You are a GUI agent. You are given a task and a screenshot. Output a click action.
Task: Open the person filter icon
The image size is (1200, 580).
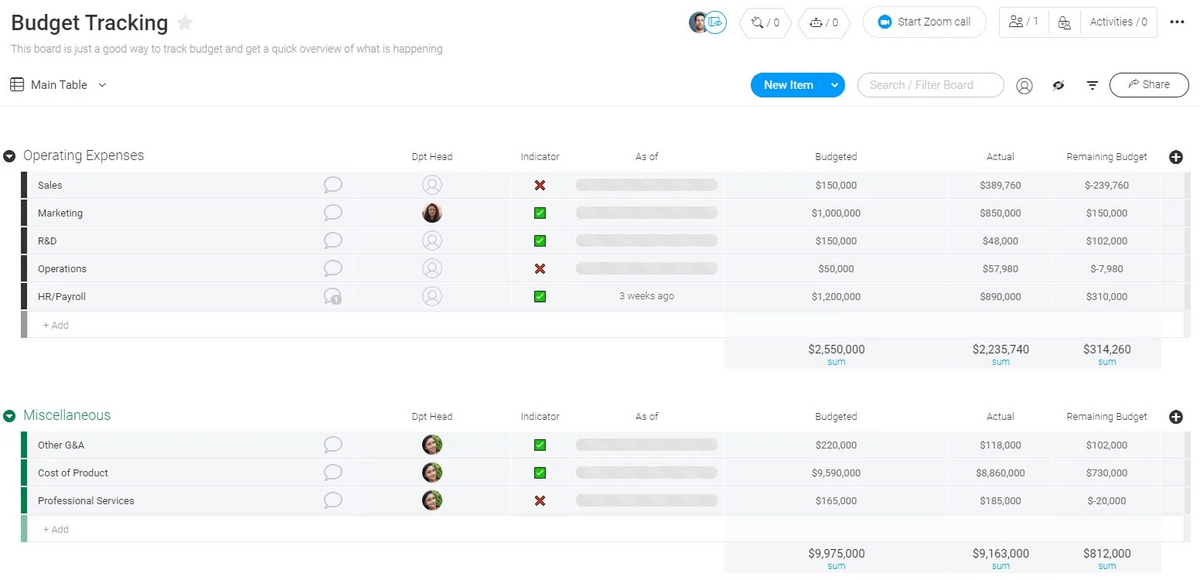click(x=1024, y=86)
